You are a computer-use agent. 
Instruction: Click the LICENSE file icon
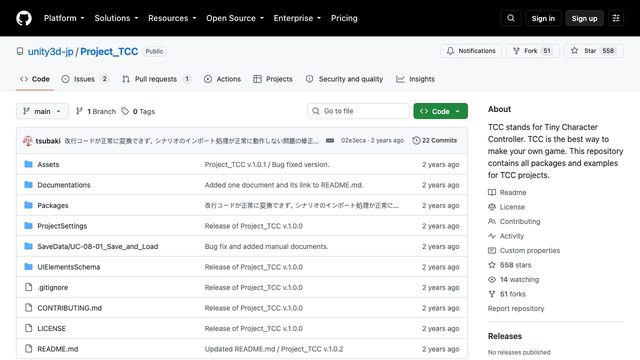click(28, 328)
